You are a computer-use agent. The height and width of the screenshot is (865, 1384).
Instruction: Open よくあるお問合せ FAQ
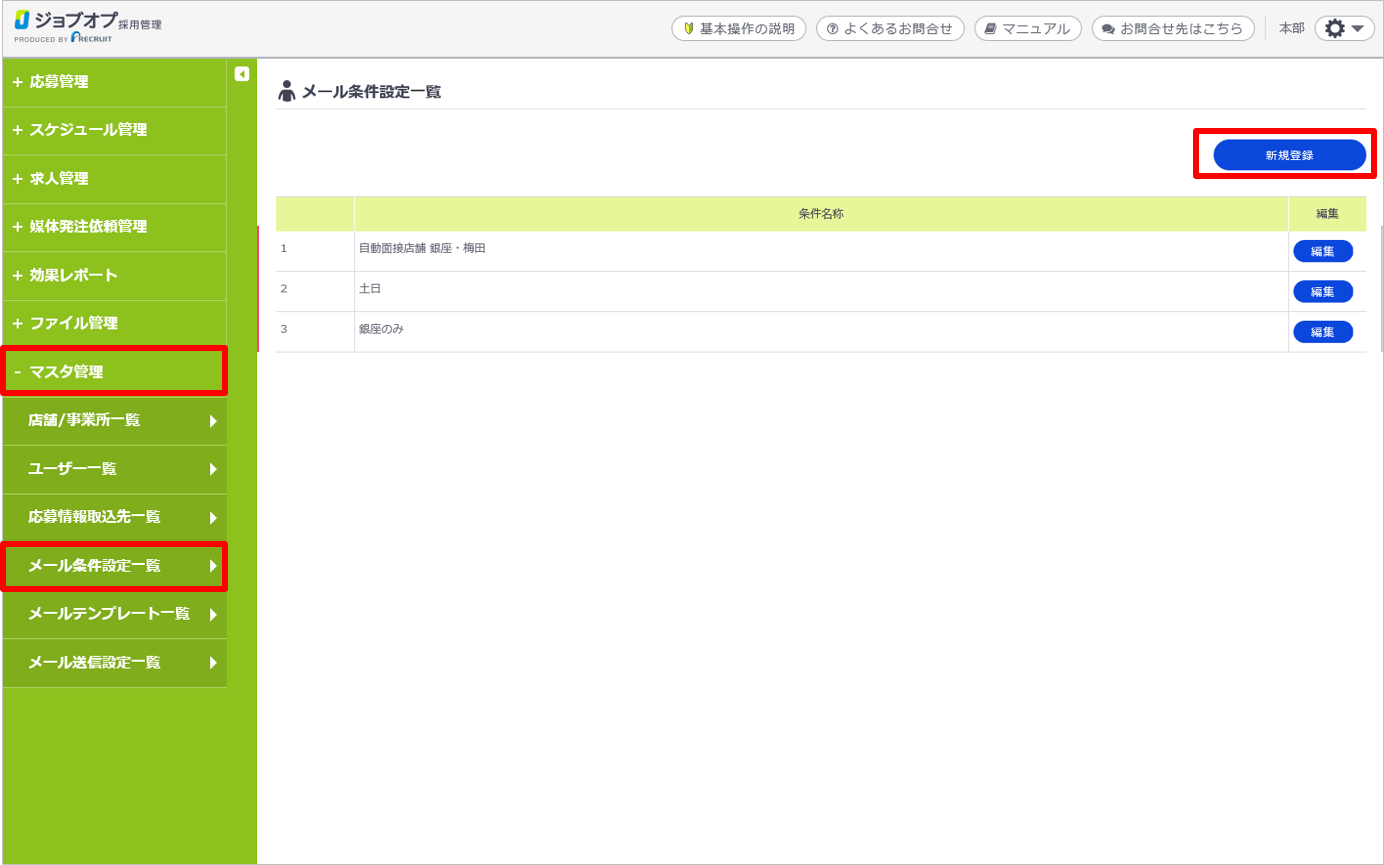890,29
